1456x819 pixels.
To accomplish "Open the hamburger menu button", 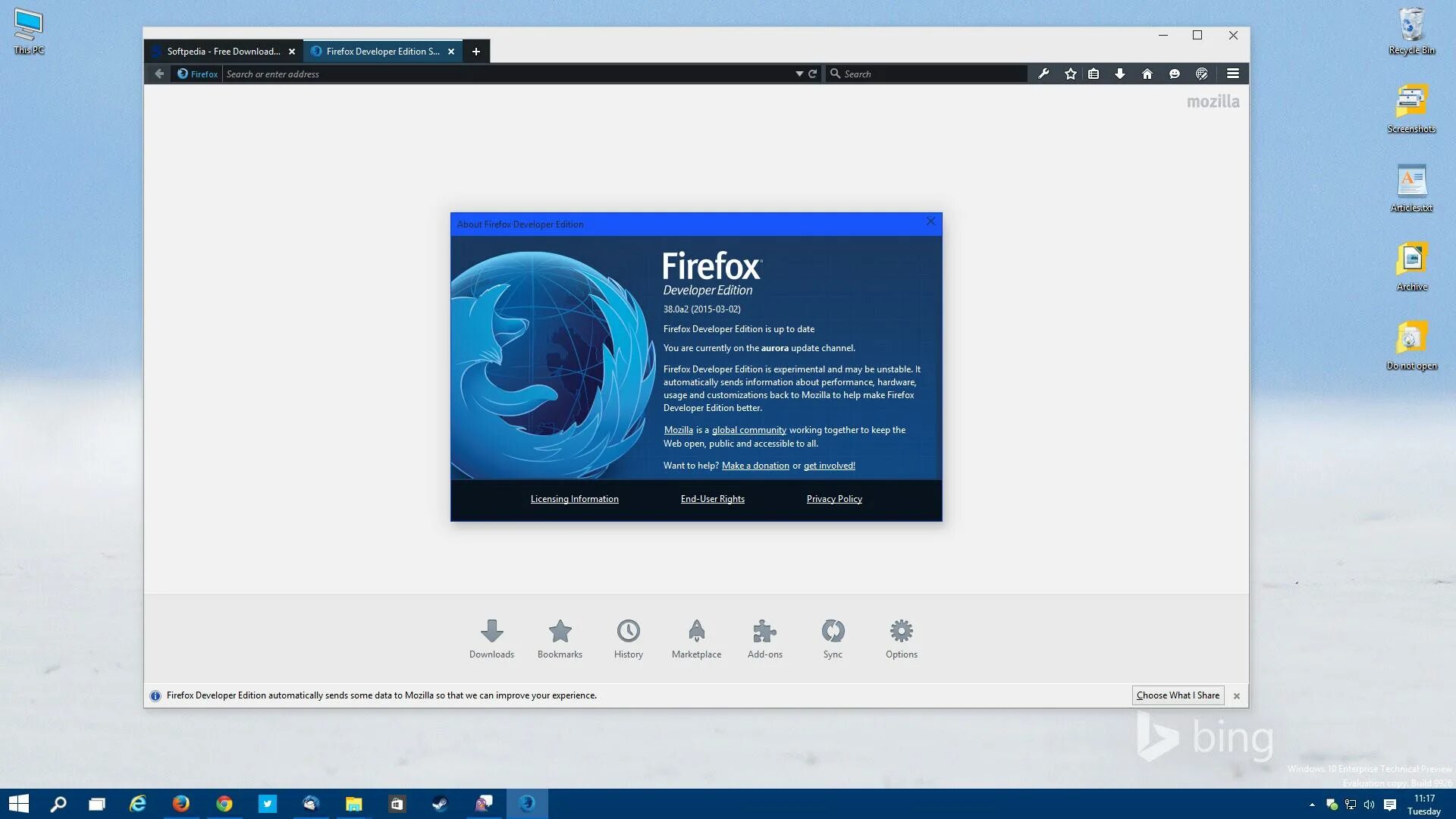I will 1233,74.
